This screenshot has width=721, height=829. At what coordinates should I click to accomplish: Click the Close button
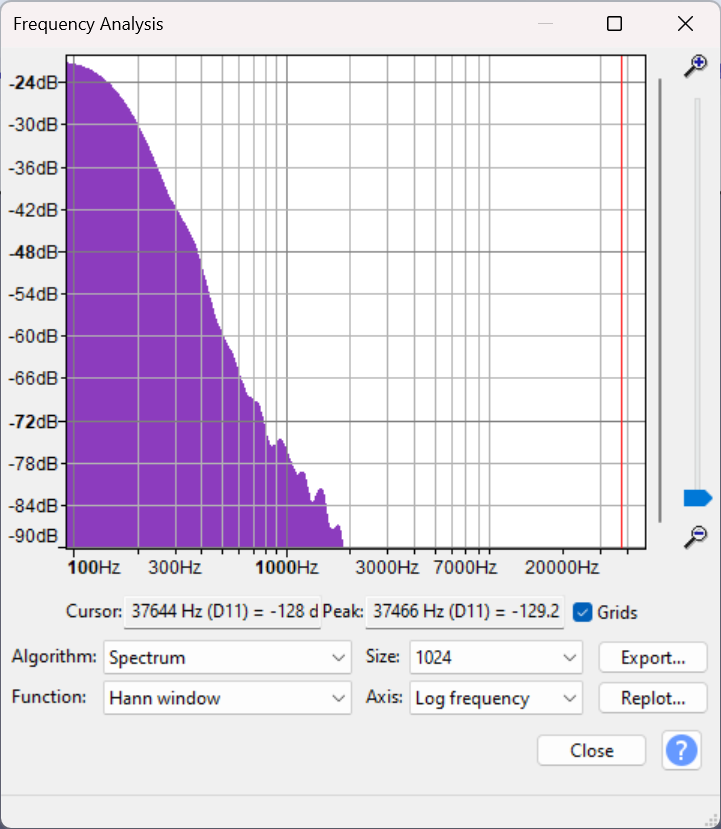click(591, 750)
